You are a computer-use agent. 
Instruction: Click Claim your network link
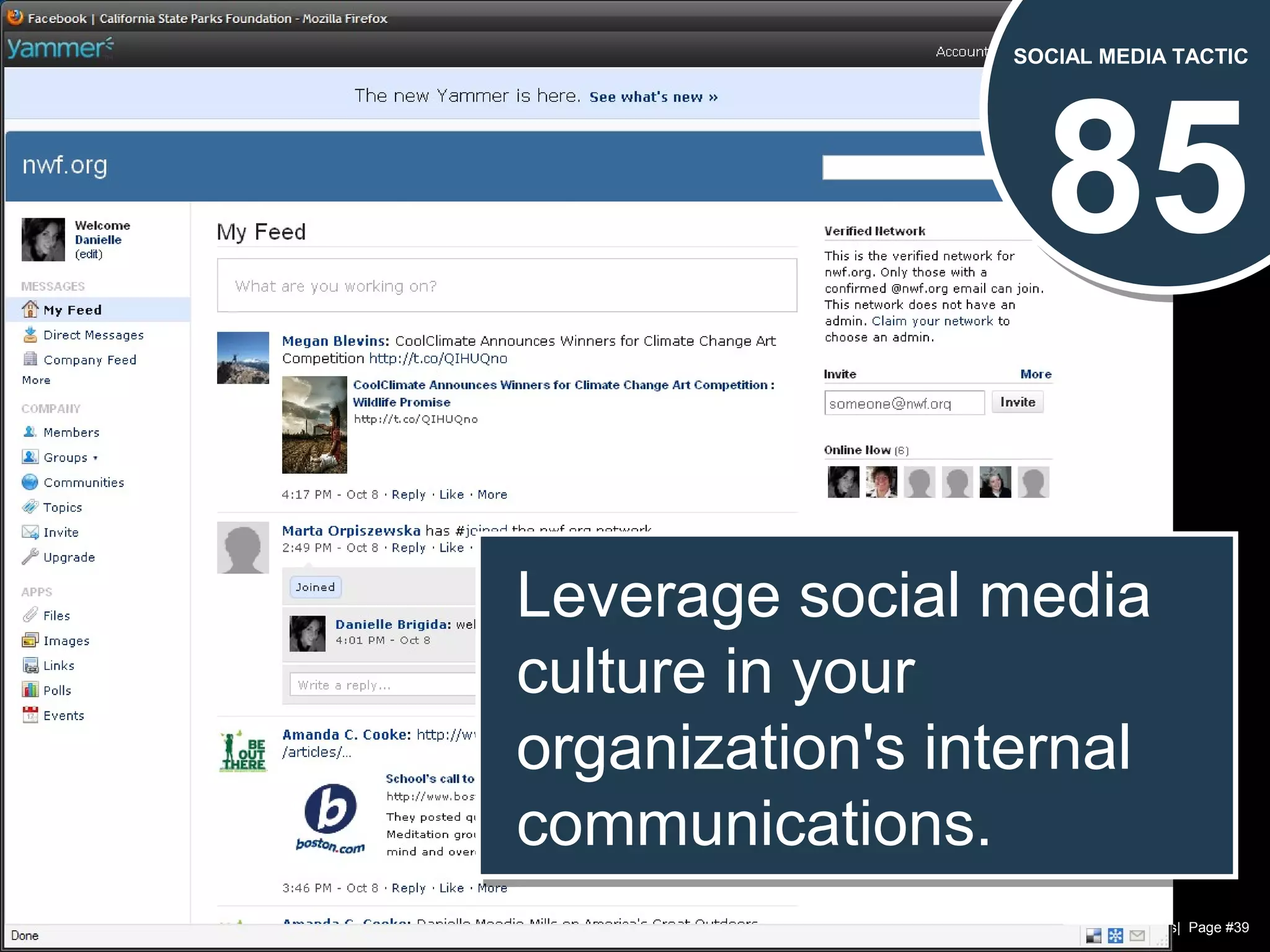click(932, 321)
